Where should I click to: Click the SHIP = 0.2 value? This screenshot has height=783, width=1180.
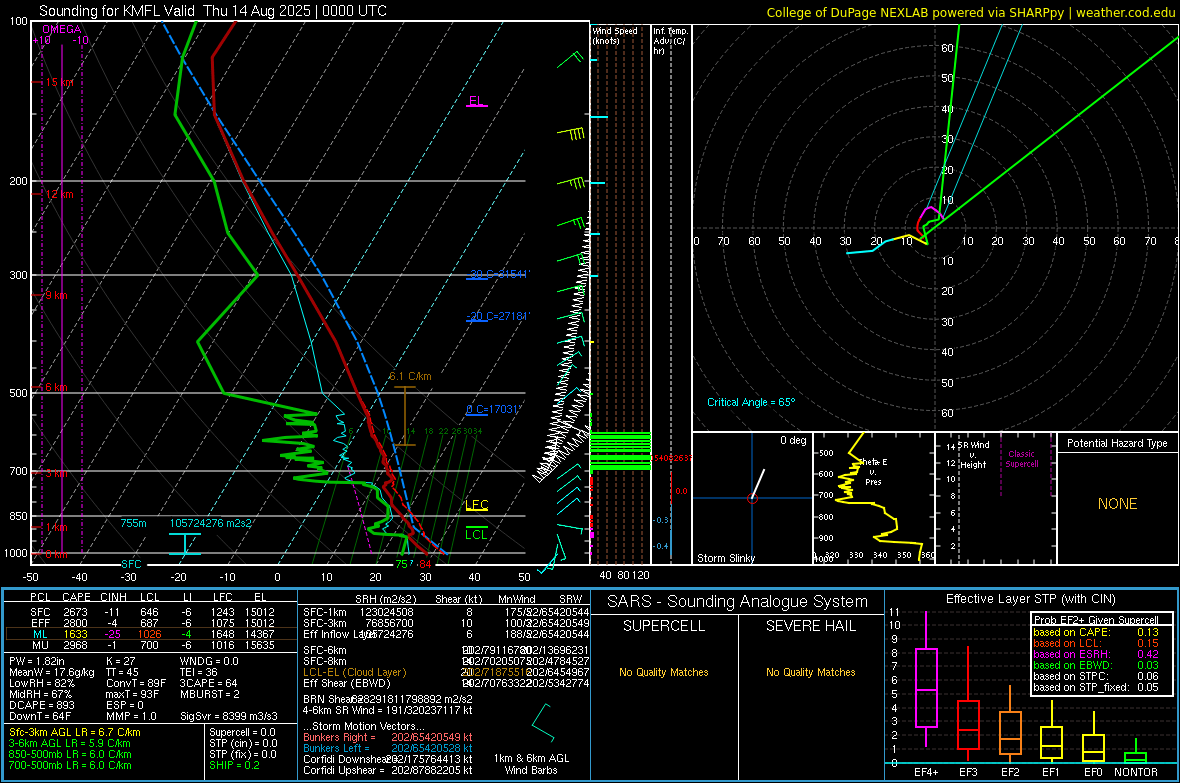click(234, 765)
